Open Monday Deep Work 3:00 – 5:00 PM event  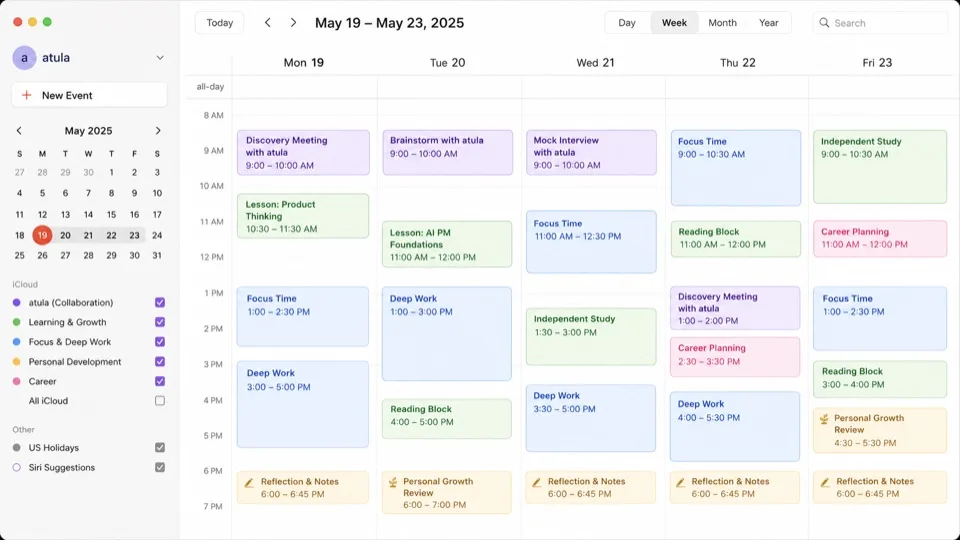tap(303, 404)
